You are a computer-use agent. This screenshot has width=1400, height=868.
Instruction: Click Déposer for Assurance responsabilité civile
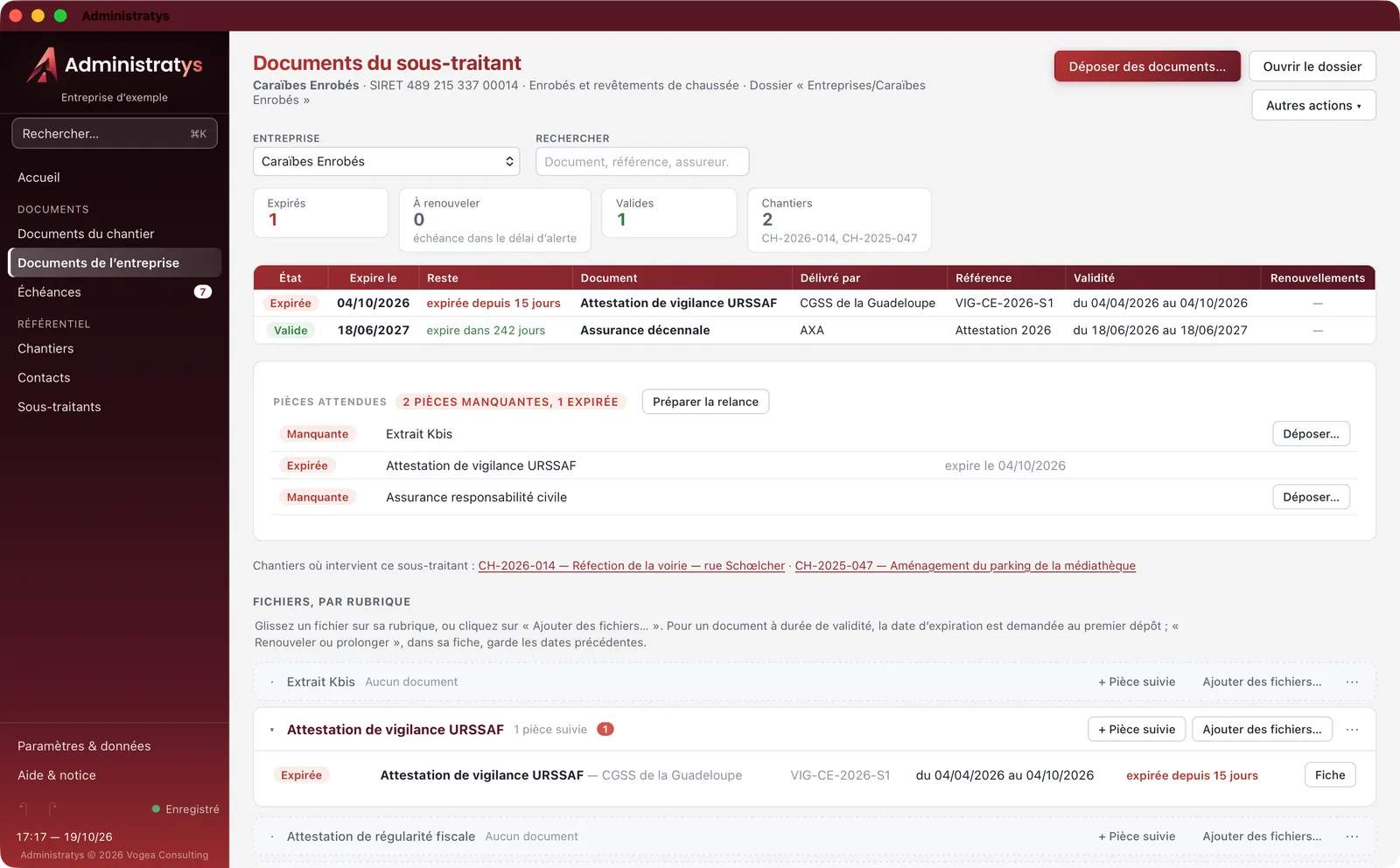pos(1311,497)
